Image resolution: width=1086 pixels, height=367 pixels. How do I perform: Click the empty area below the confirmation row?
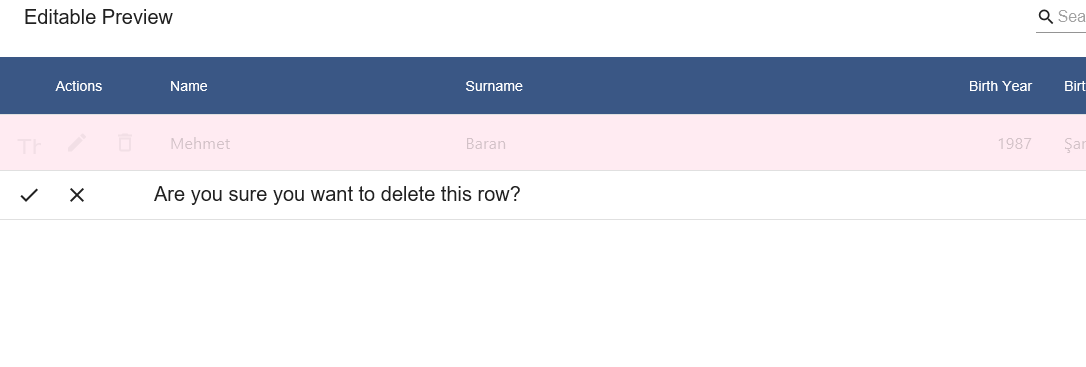pyautogui.click(x=543, y=294)
